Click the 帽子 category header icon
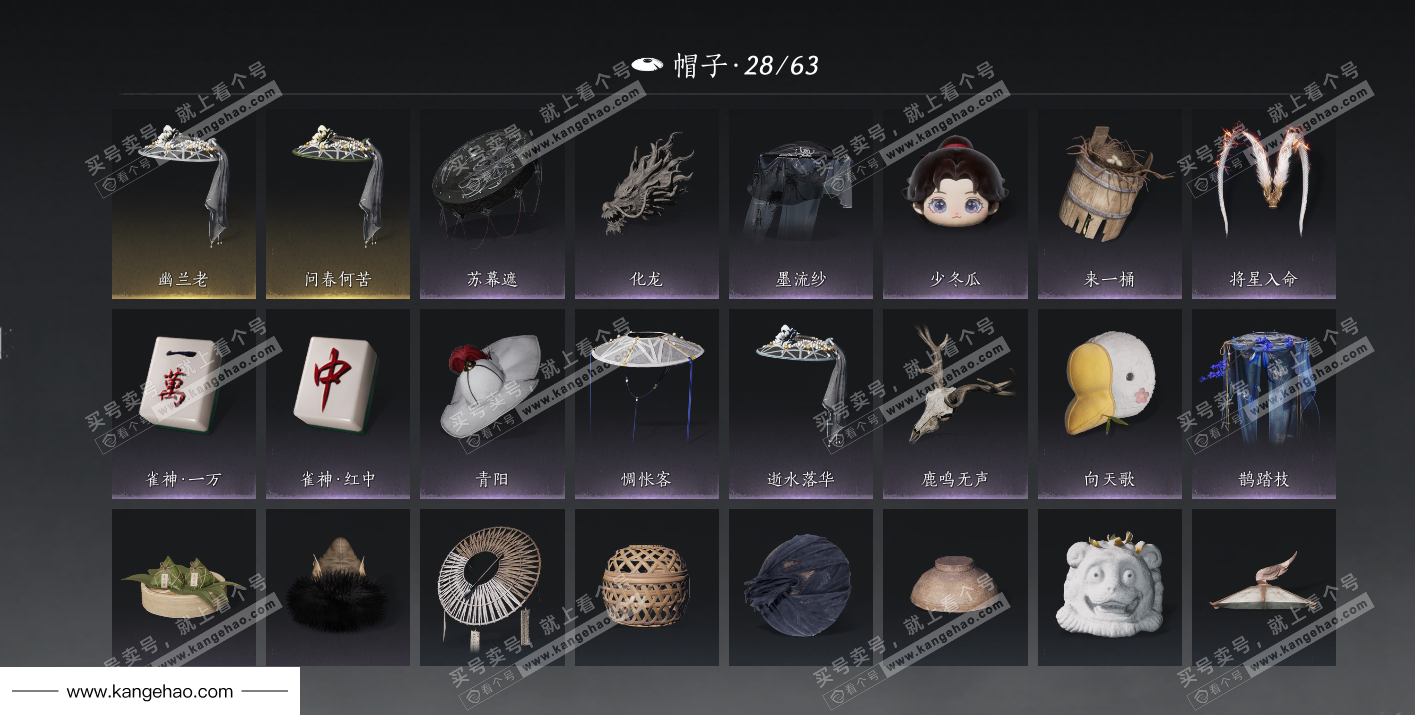Screen dimensions: 1415x715 point(648,66)
